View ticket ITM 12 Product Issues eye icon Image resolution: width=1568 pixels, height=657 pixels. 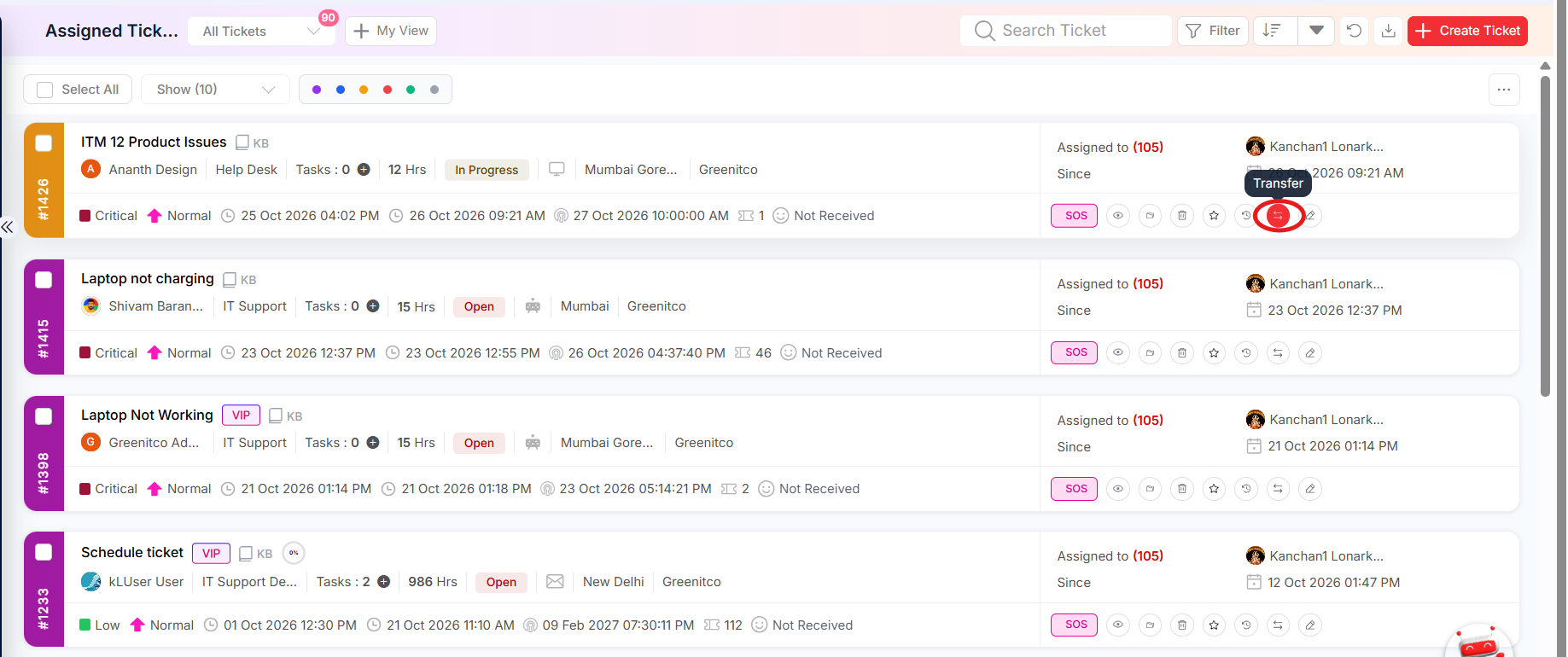click(1118, 216)
